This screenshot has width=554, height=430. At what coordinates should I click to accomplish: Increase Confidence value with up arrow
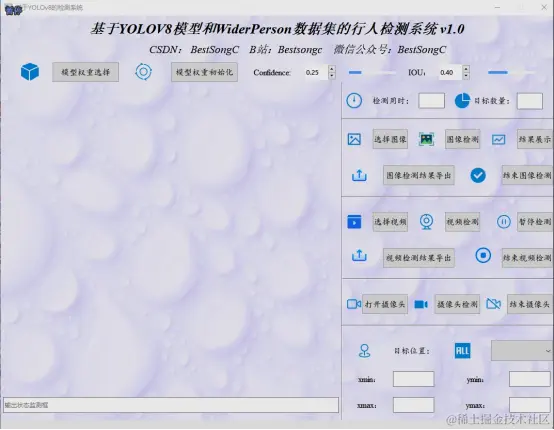click(x=331, y=69)
